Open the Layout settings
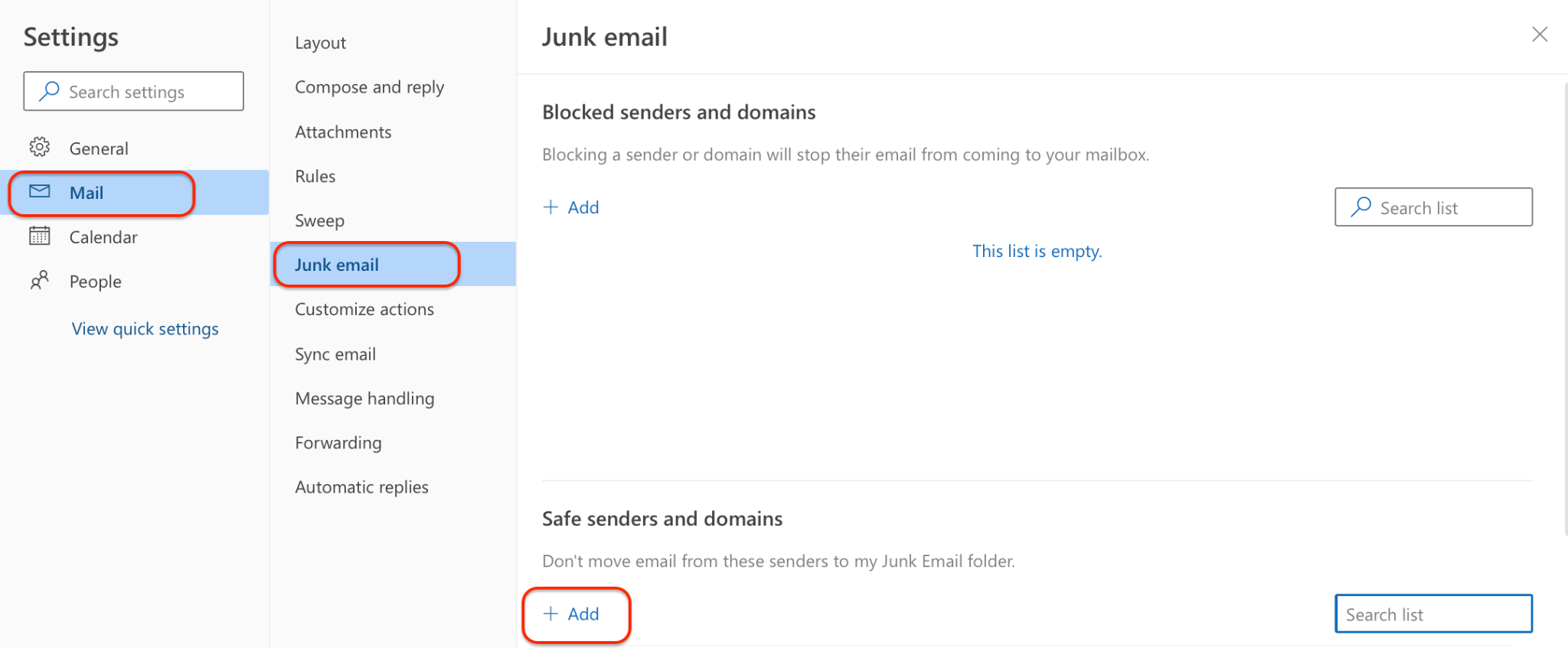 (320, 43)
